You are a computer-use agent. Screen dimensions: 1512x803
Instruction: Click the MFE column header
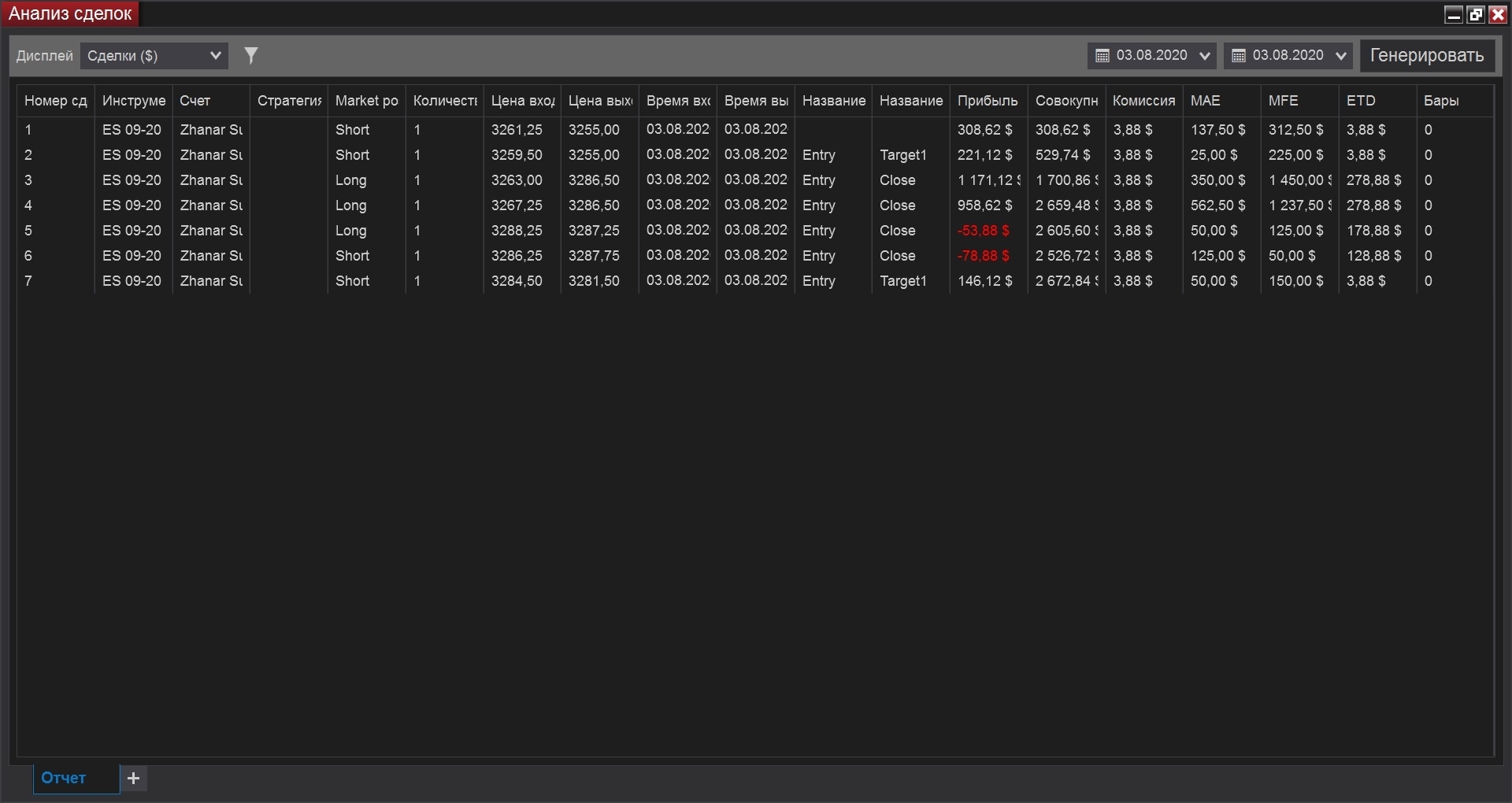1299,101
